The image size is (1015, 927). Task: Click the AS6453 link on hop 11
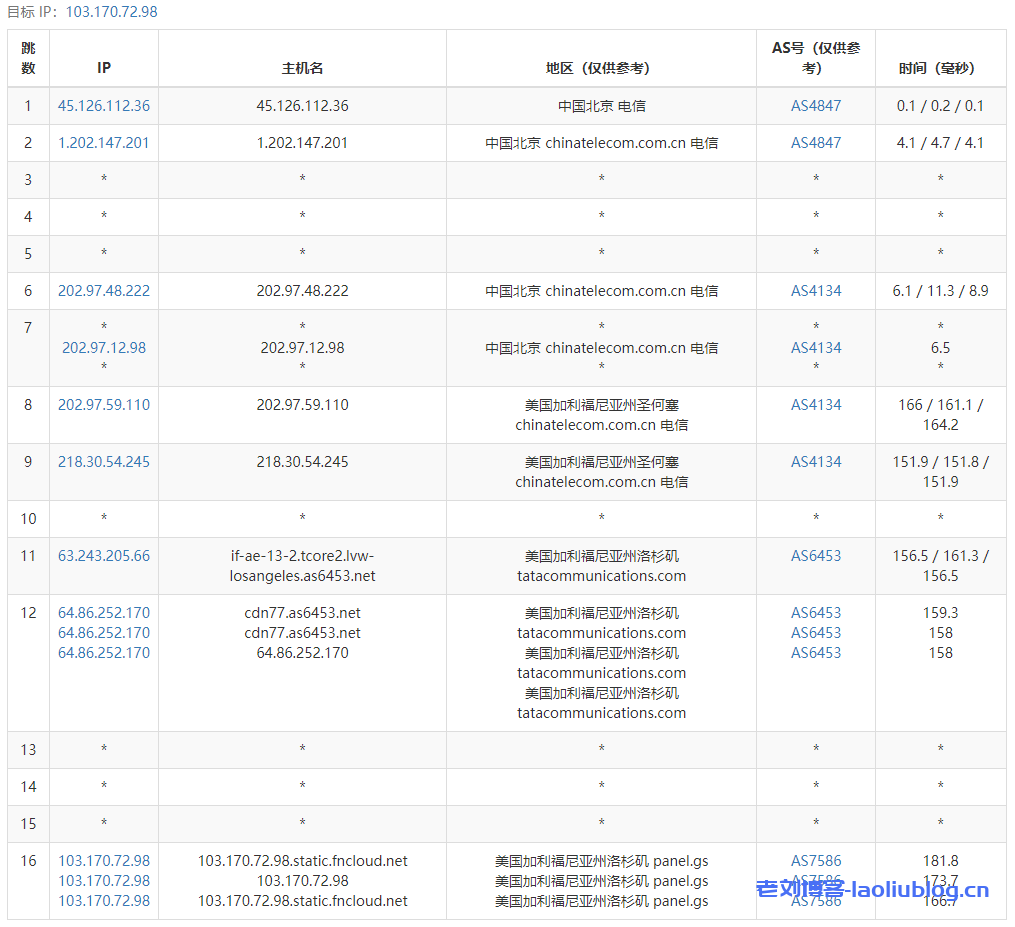pos(815,555)
